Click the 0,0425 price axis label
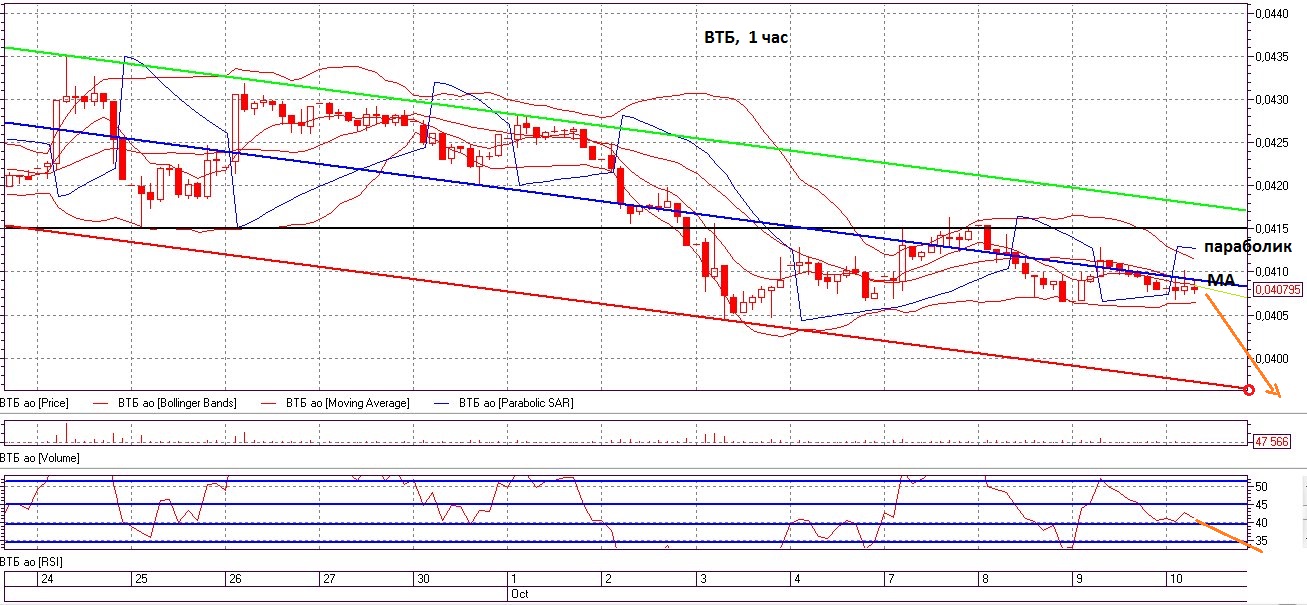The height and width of the screenshot is (605, 1307). (1272, 142)
